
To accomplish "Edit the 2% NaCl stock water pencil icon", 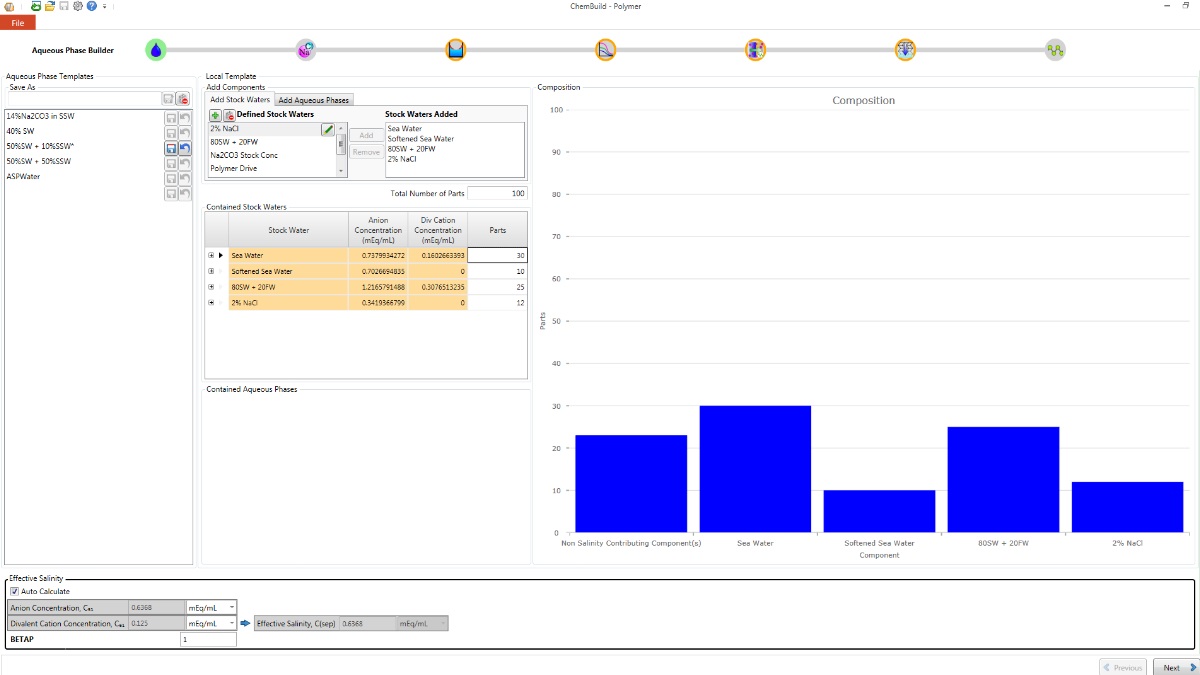I will tap(327, 129).
